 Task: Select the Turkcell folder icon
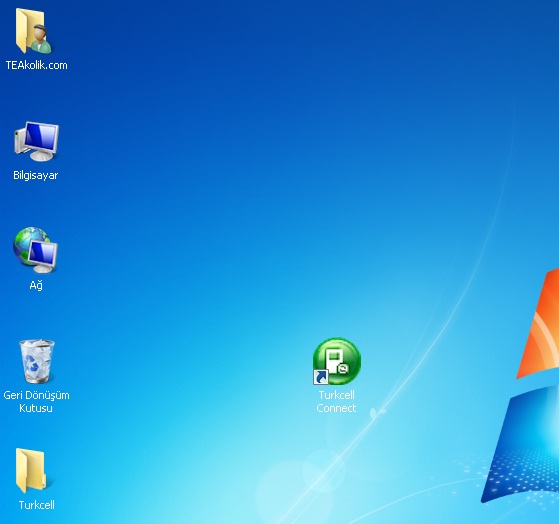tap(31, 471)
